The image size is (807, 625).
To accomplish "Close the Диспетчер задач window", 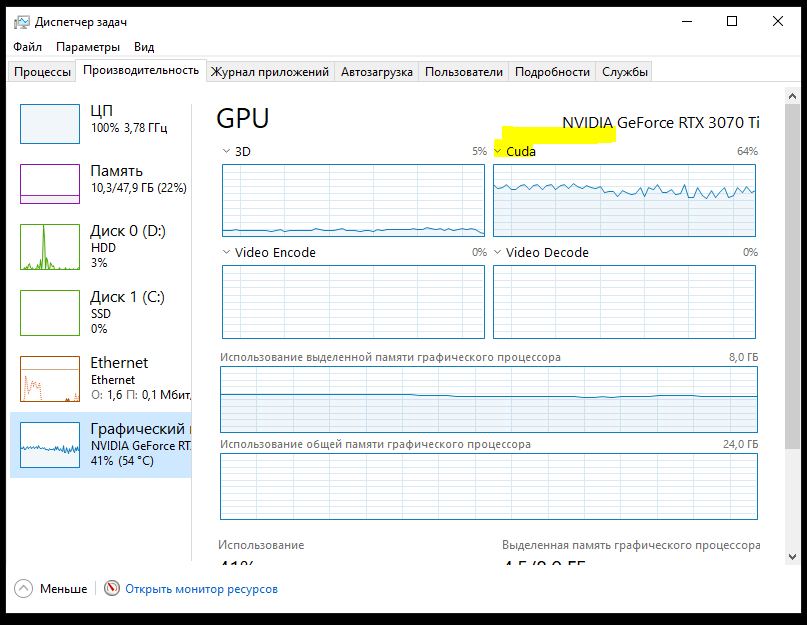I will point(778,22).
